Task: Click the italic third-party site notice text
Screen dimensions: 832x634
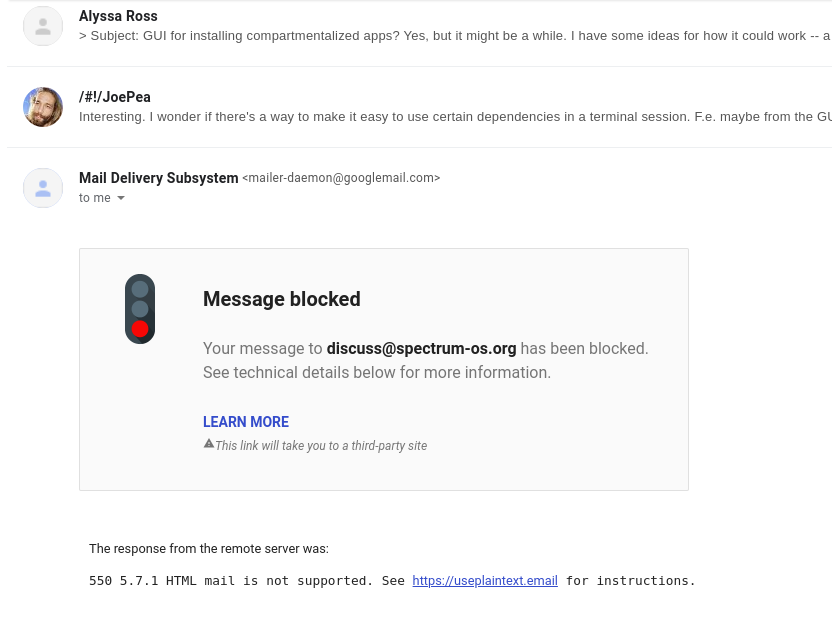Action: [321, 446]
